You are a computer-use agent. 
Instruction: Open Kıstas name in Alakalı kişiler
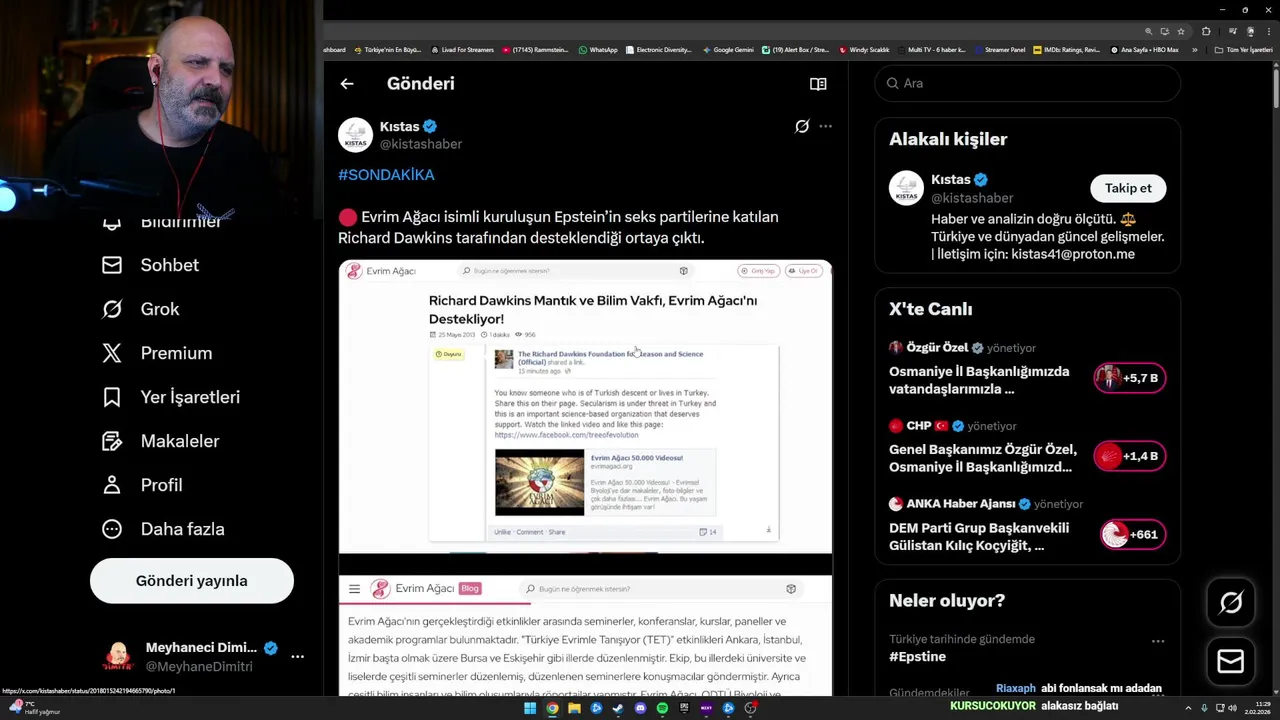951,180
